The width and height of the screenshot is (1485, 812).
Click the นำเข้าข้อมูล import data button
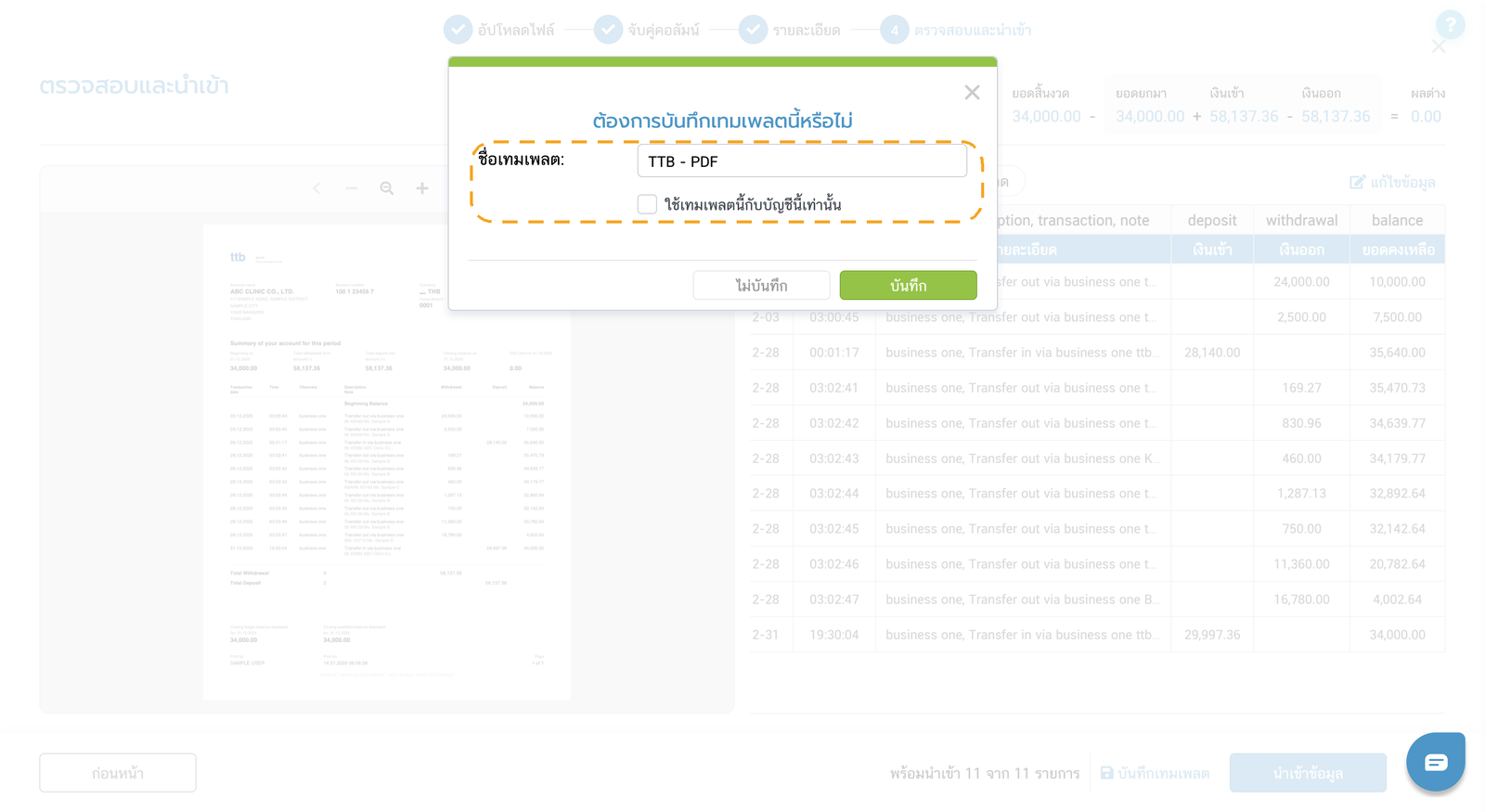pos(1308,773)
